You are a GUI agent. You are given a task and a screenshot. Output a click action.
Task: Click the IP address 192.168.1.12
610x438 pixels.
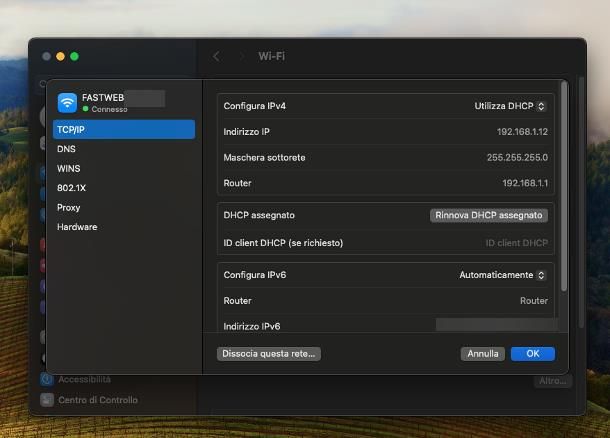tap(522, 132)
